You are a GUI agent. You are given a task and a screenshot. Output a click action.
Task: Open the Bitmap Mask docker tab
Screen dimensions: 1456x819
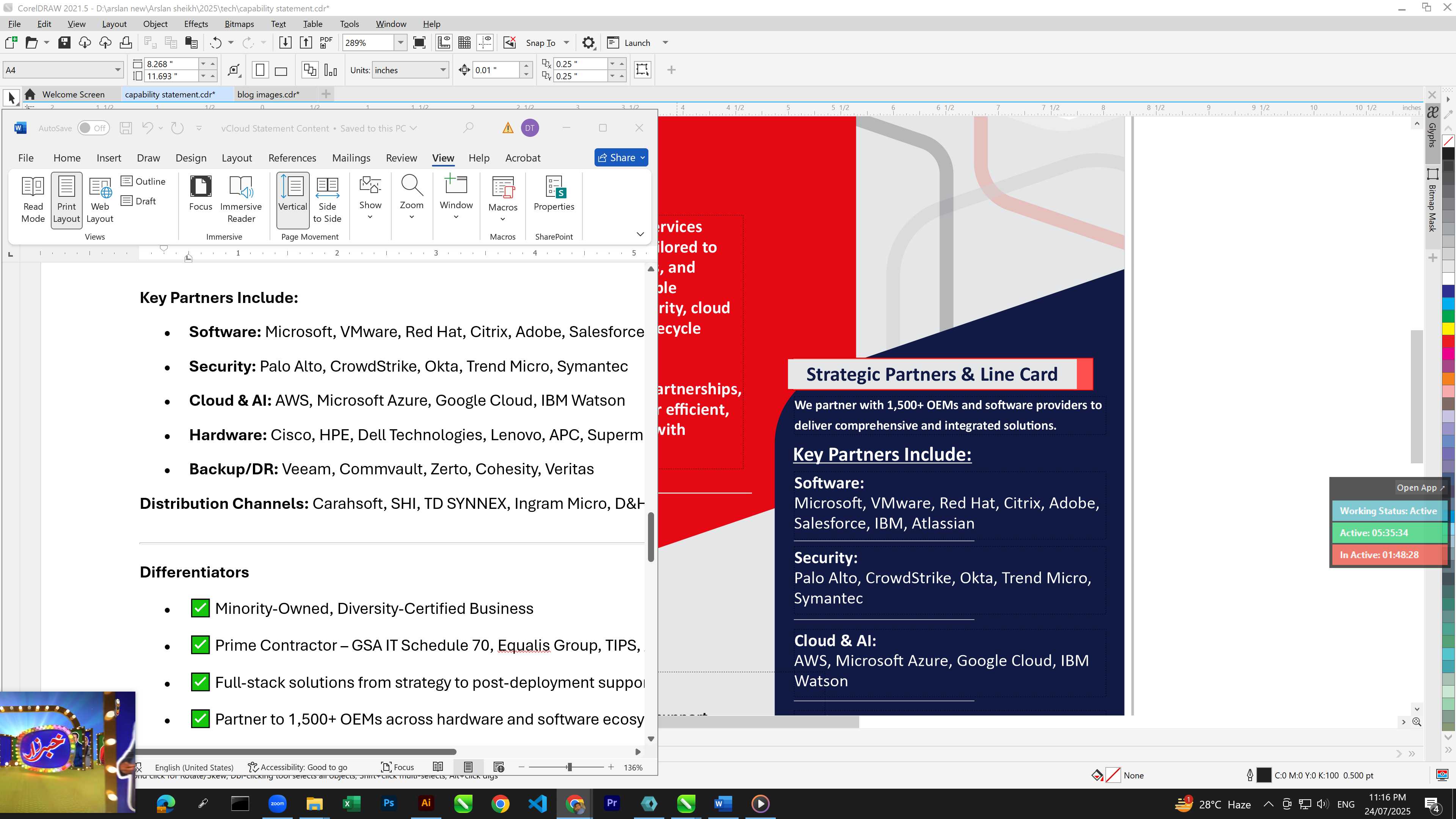pyautogui.click(x=1432, y=201)
